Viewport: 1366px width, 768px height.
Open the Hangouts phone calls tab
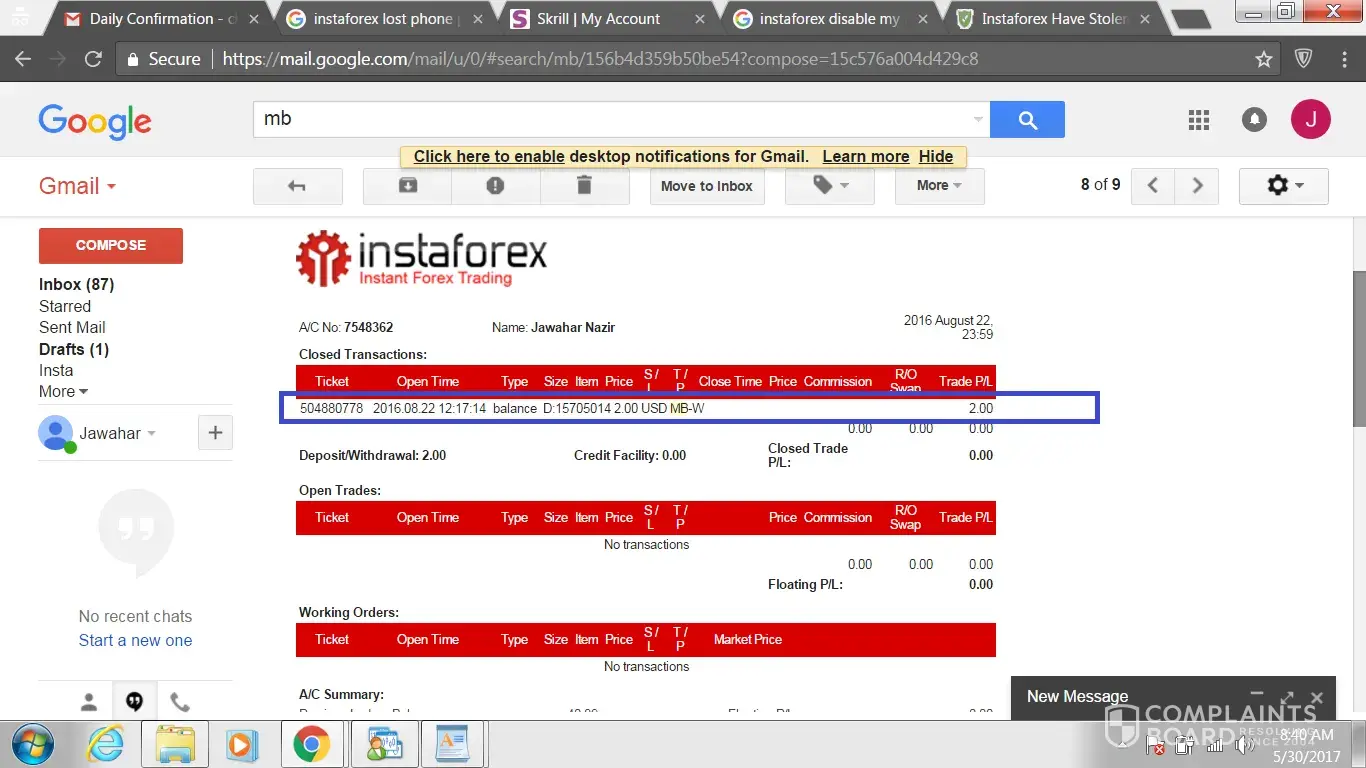coord(179,702)
